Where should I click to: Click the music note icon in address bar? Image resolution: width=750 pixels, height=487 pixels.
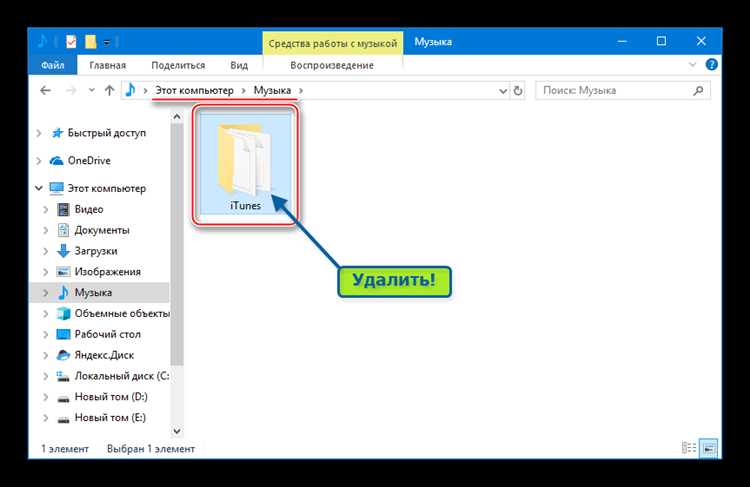(130, 90)
